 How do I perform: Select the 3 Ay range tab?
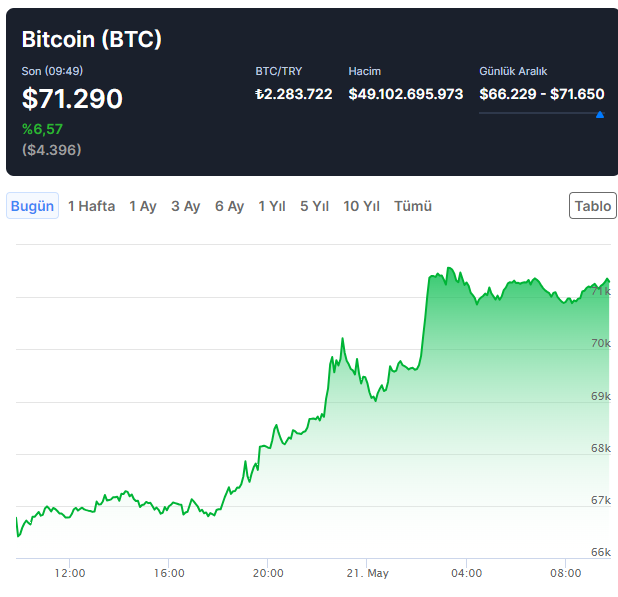[185, 206]
